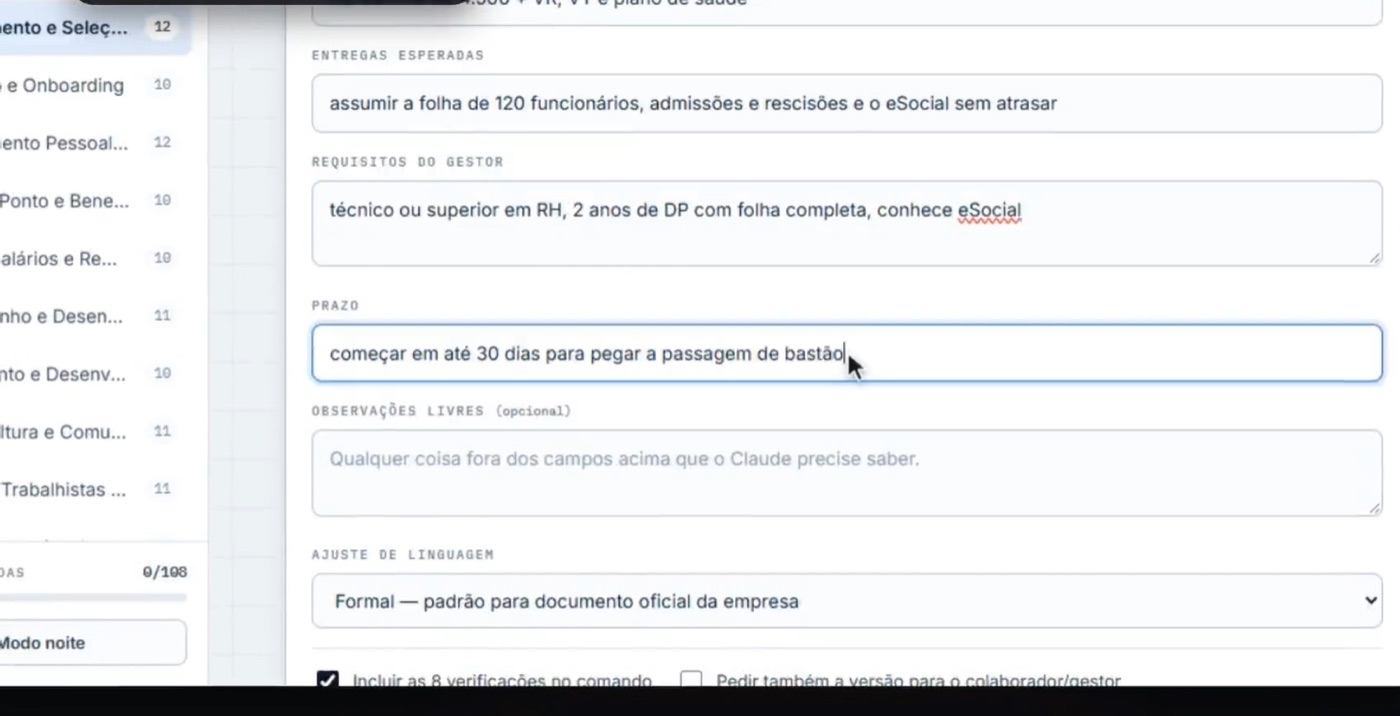Click the Observações Livres text area
The width and height of the screenshot is (1400, 716).
click(x=846, y=473)
